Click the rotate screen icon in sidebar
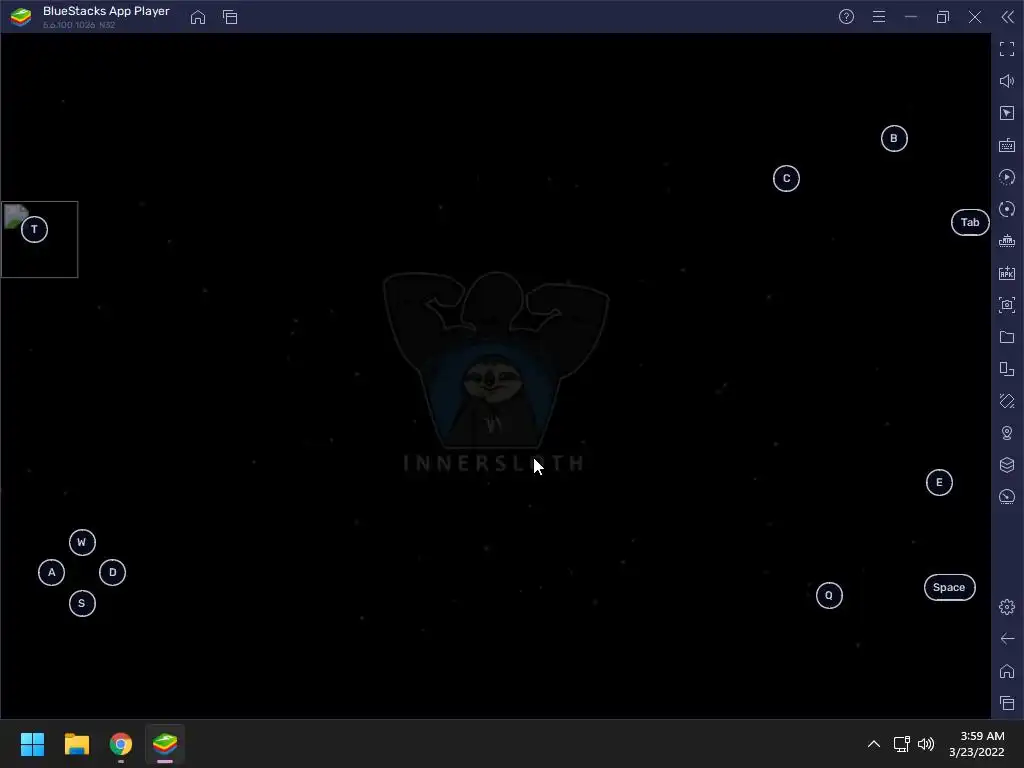 [1007, 369]
